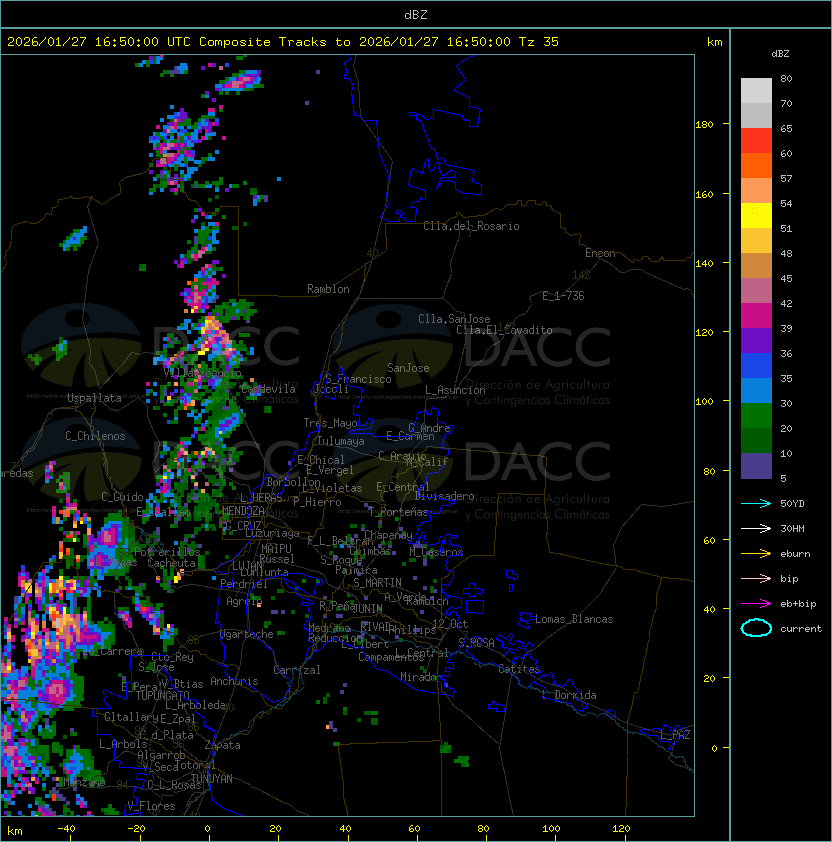Screen dimensions: 832x842
Task: Click the 'Perdriel' map label
Action: 244,584
